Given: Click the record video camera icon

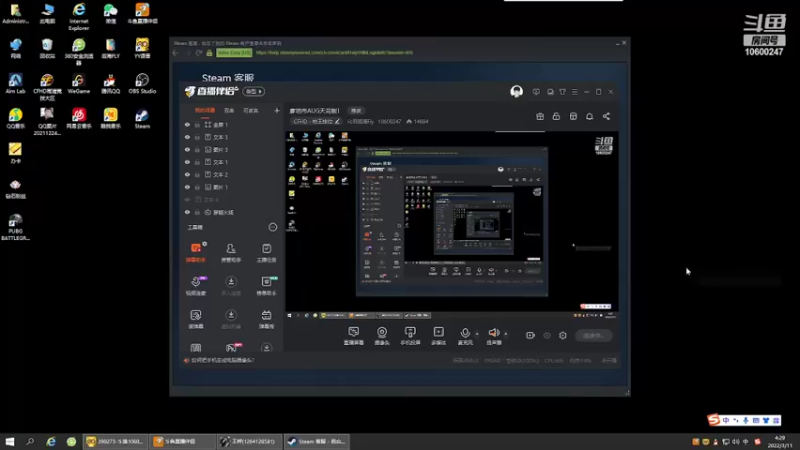Looking at the screenshot, I should [530, 335].
